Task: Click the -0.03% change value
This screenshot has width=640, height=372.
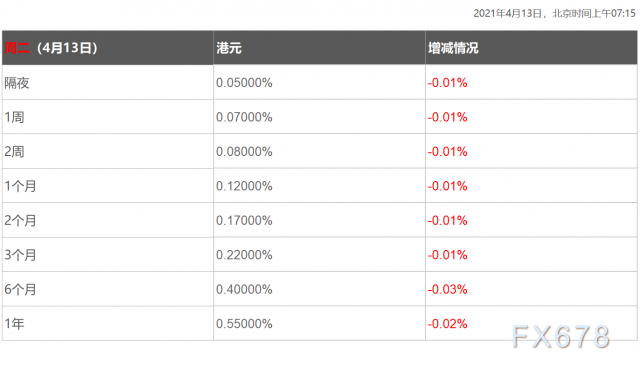Action: pos(447,290)
